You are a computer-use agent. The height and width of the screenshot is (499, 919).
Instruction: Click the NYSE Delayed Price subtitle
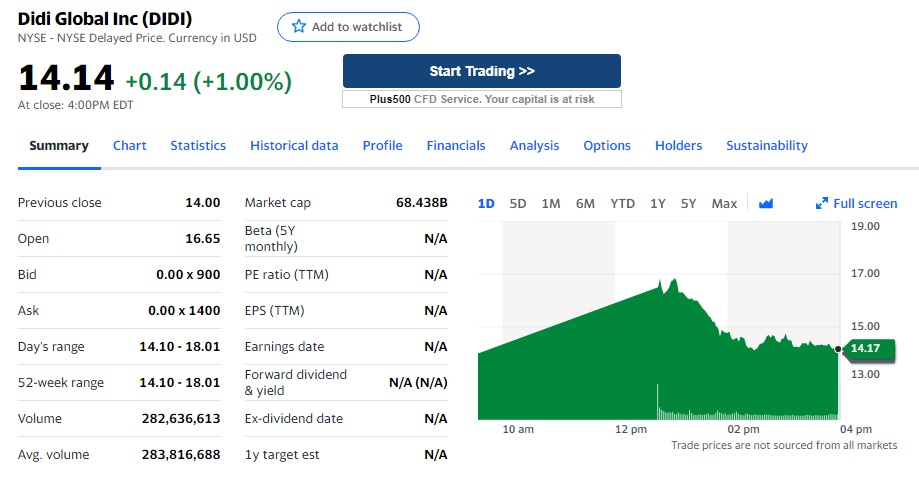[x=137, y=38]
